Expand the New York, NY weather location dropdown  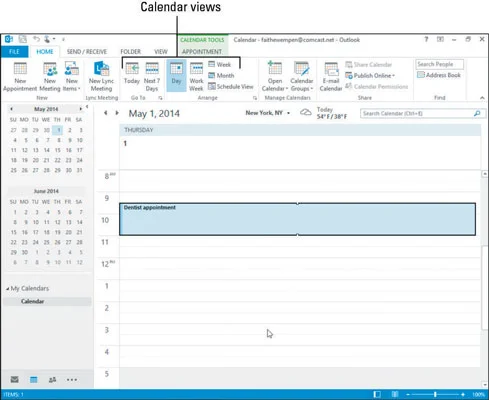click(288, 113)
